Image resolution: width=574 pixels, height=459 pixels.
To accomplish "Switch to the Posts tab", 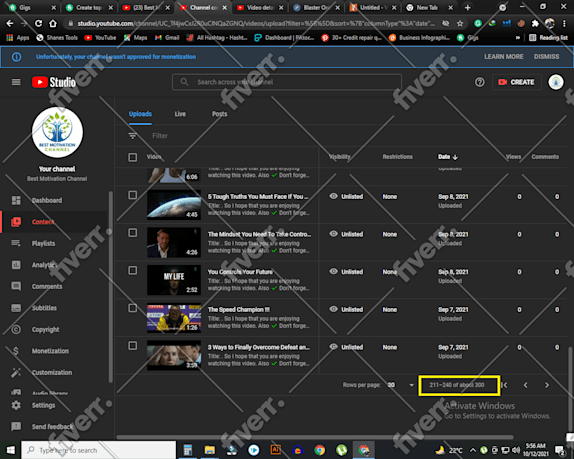I will 220,114.
